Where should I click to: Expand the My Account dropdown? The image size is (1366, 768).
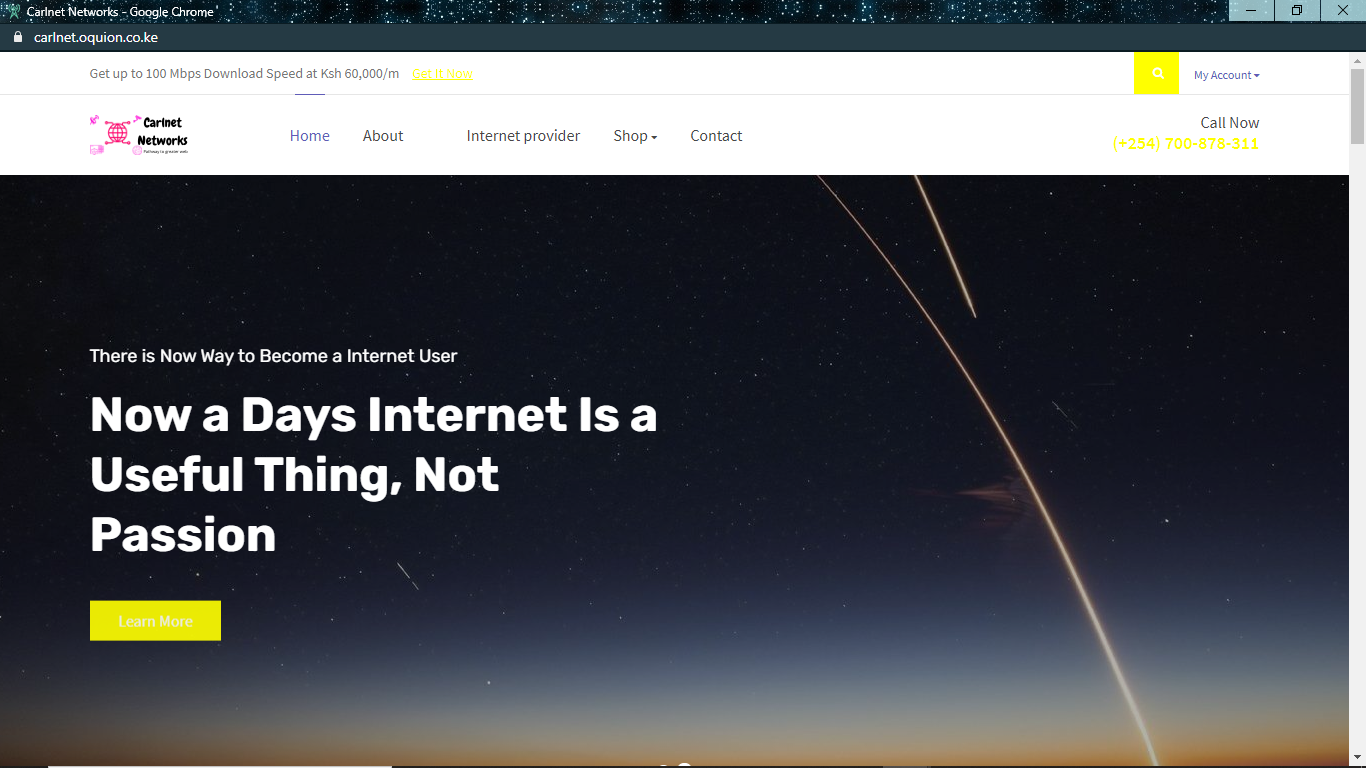pos(1226,75)
